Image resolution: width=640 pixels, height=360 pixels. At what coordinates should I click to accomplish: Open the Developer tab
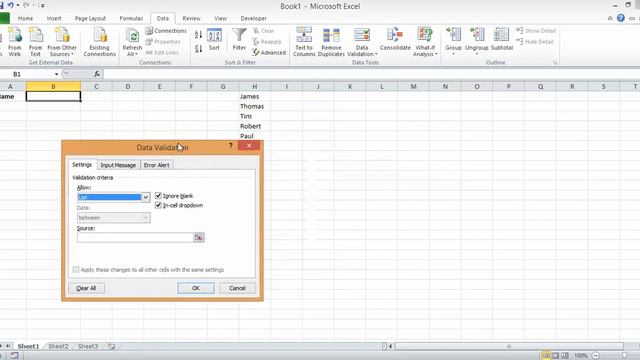[x=253, y=18]
